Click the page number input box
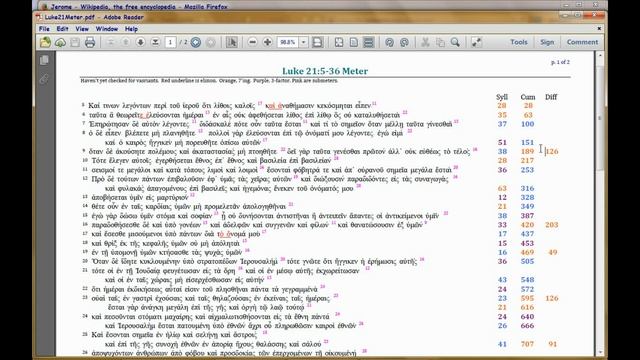640x360 pixels. (x=170, y=42)
